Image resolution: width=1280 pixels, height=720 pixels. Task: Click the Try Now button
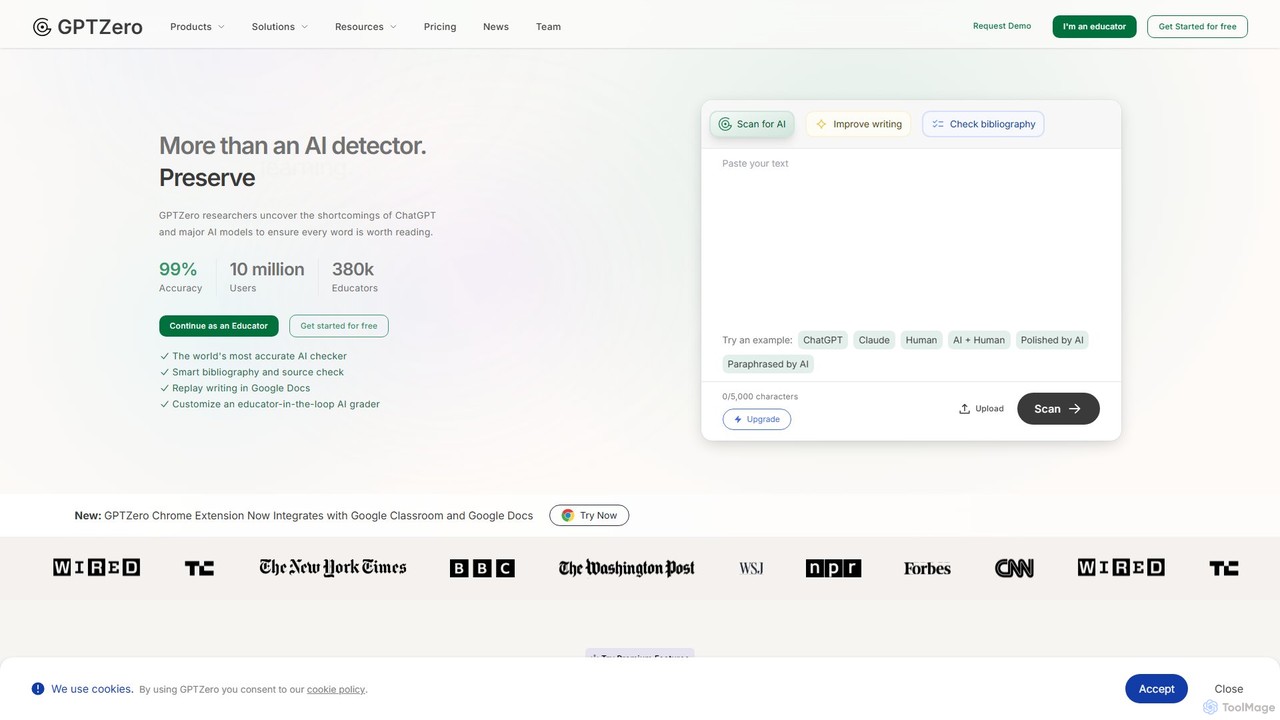point(589,516)
